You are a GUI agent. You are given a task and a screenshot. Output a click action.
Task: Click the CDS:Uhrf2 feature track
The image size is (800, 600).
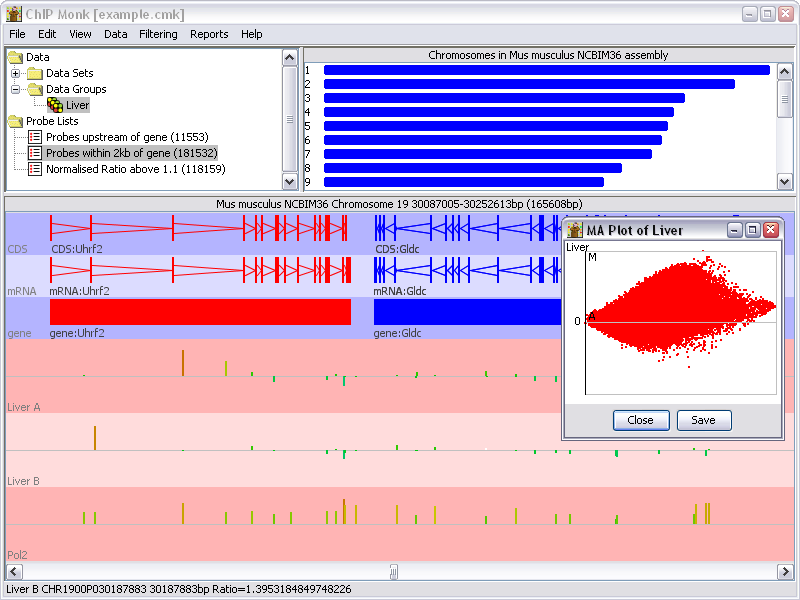click(199, 228)
